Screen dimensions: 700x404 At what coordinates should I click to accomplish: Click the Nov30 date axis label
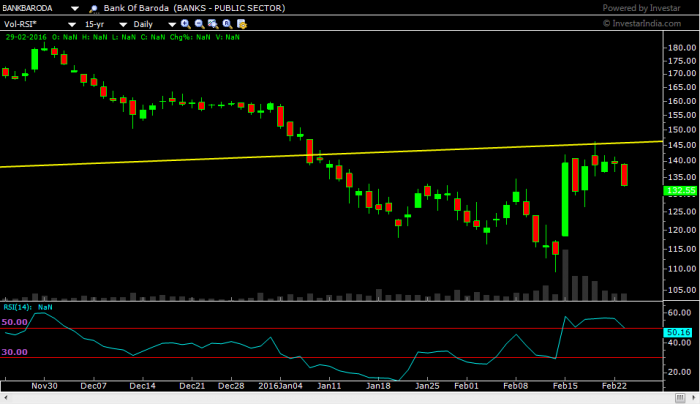[44, 386]
